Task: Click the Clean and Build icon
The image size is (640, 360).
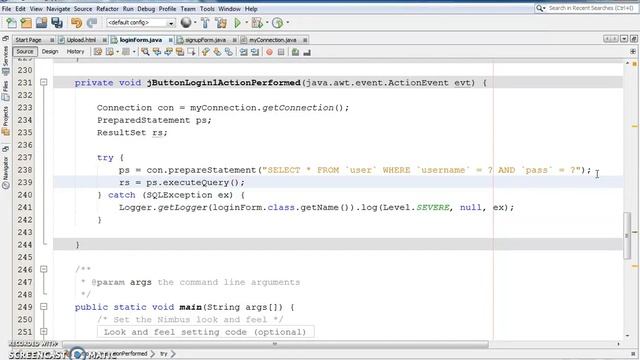Action: 221,23
